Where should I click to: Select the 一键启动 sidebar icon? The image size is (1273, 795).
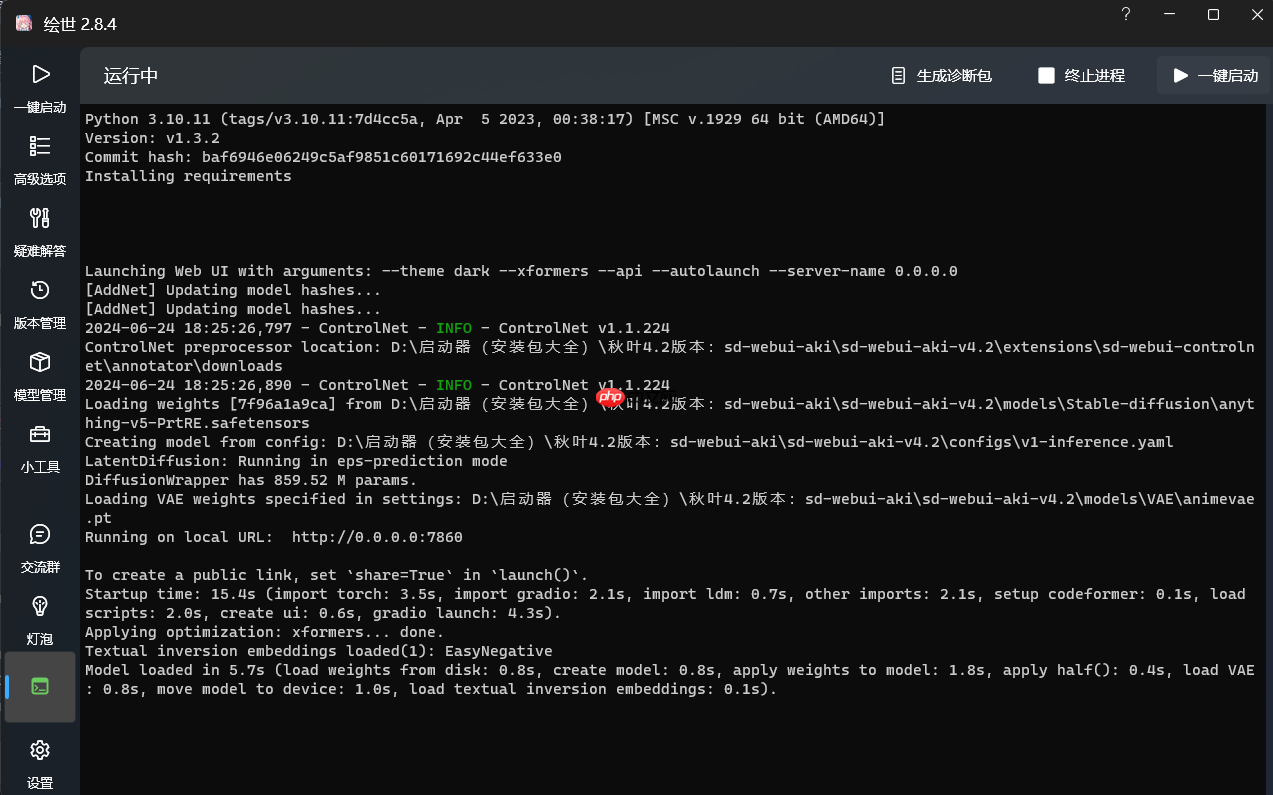[x=40, y=87]
